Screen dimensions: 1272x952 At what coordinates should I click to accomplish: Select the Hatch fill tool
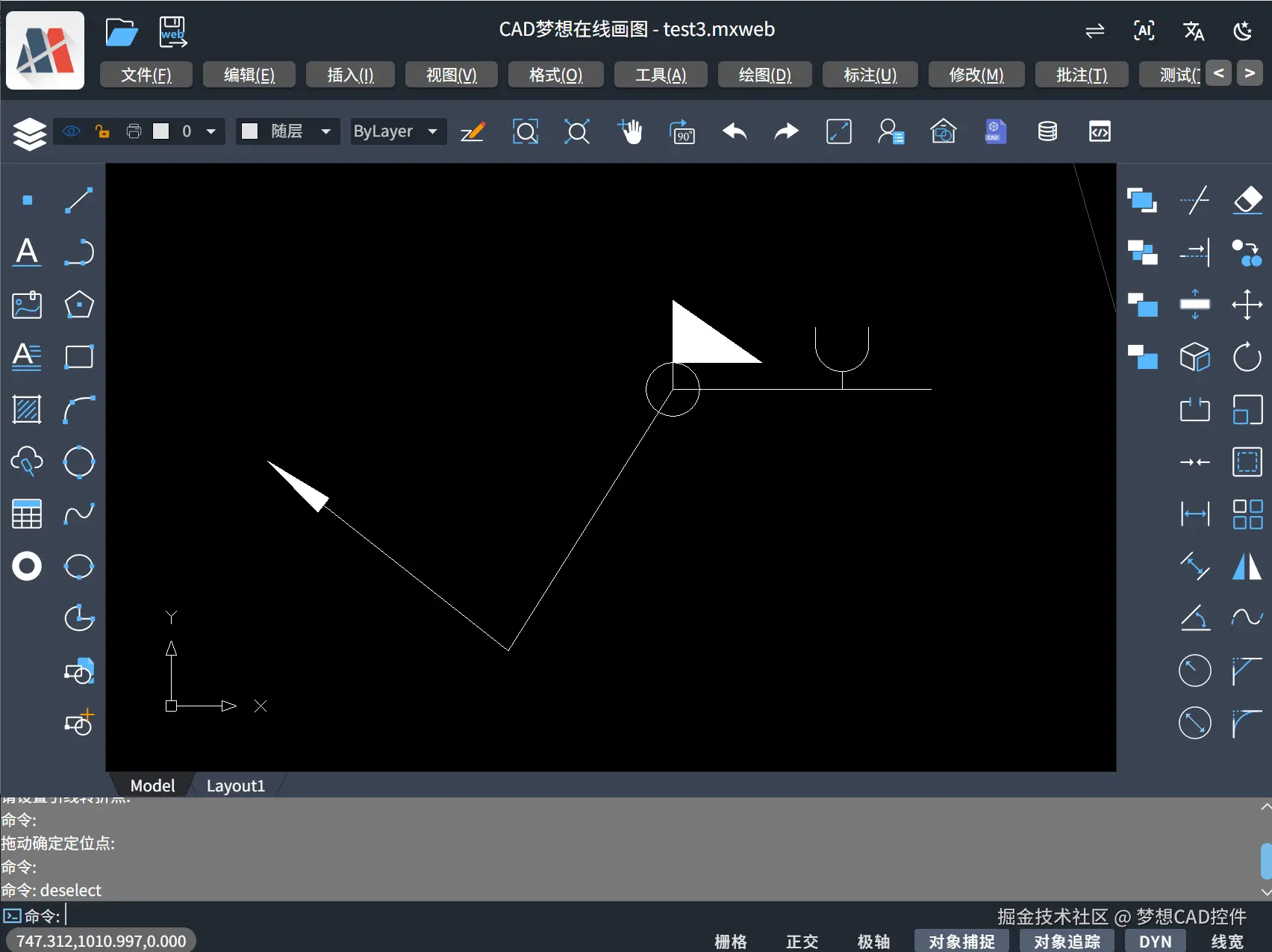coord(27,409)
